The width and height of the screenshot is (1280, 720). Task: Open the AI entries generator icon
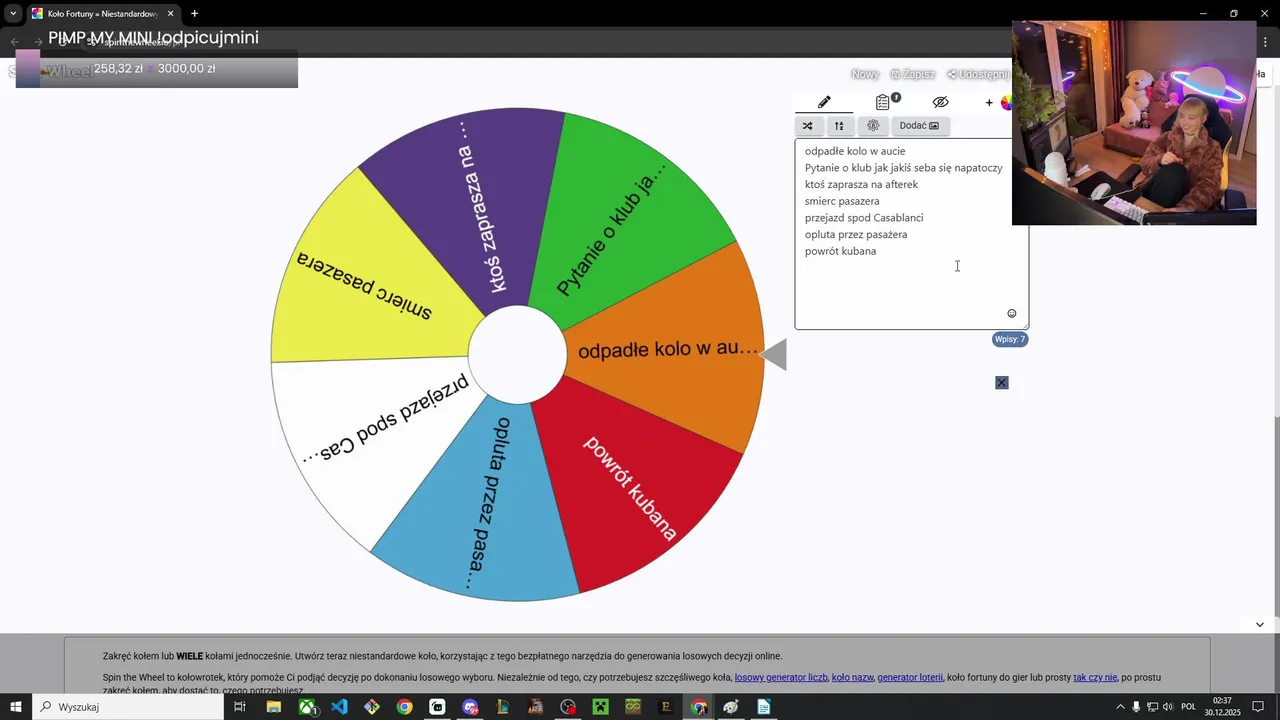(x=873, y=126)
